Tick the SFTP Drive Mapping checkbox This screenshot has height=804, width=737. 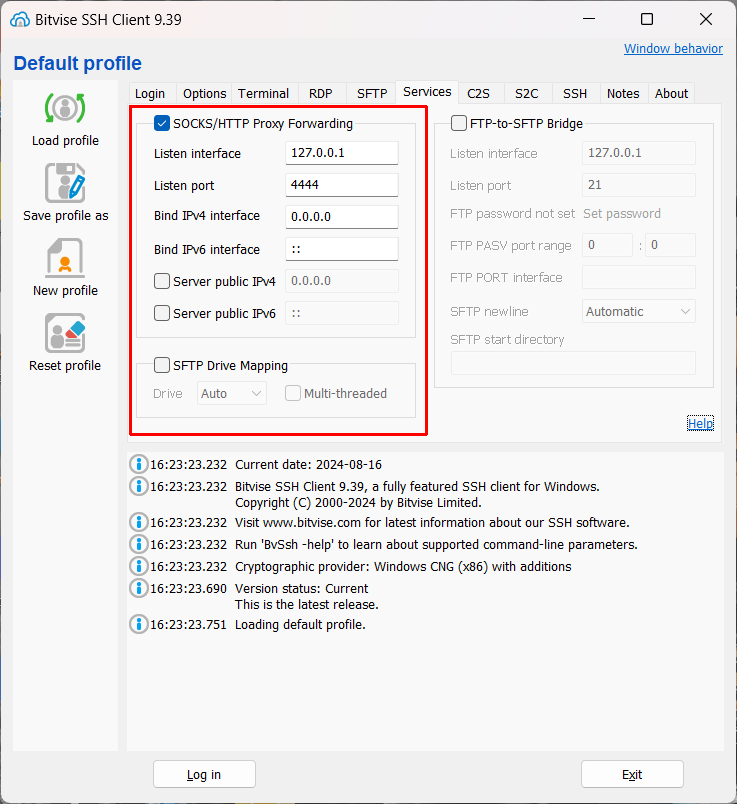click(162, 365)
